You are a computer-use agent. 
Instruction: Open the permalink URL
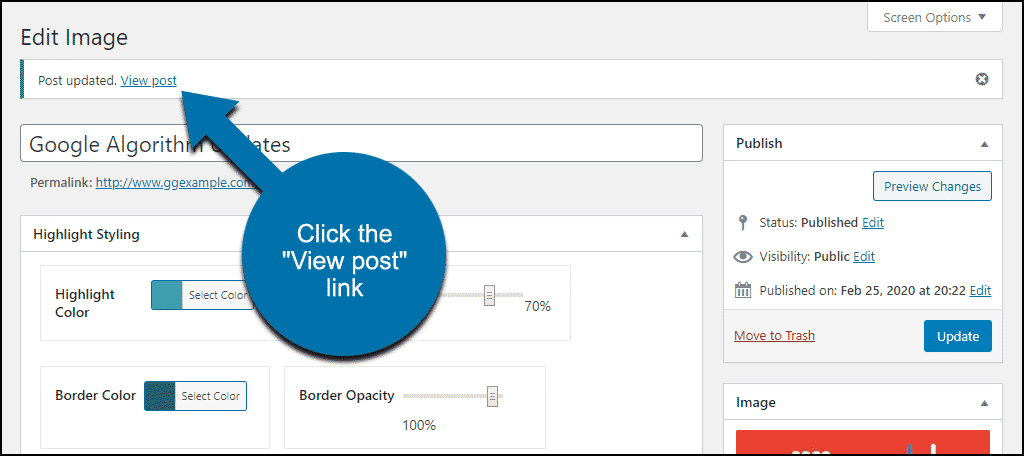click(x=174, y=183)
